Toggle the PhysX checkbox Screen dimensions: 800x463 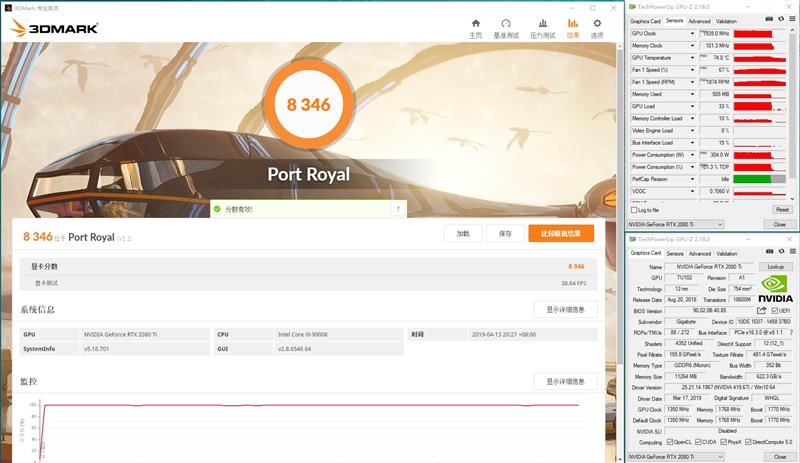point(723,442)
